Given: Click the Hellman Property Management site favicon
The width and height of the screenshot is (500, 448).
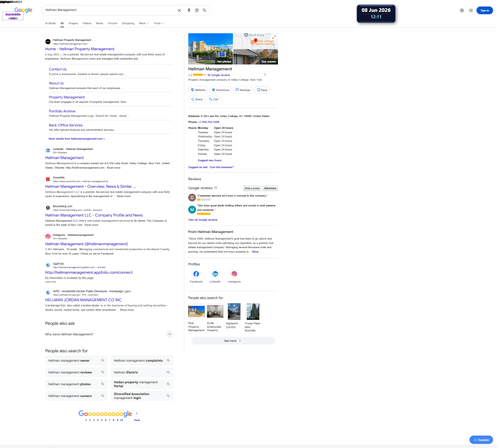Looking at the screenshot, I should click(x=48, y=42).
